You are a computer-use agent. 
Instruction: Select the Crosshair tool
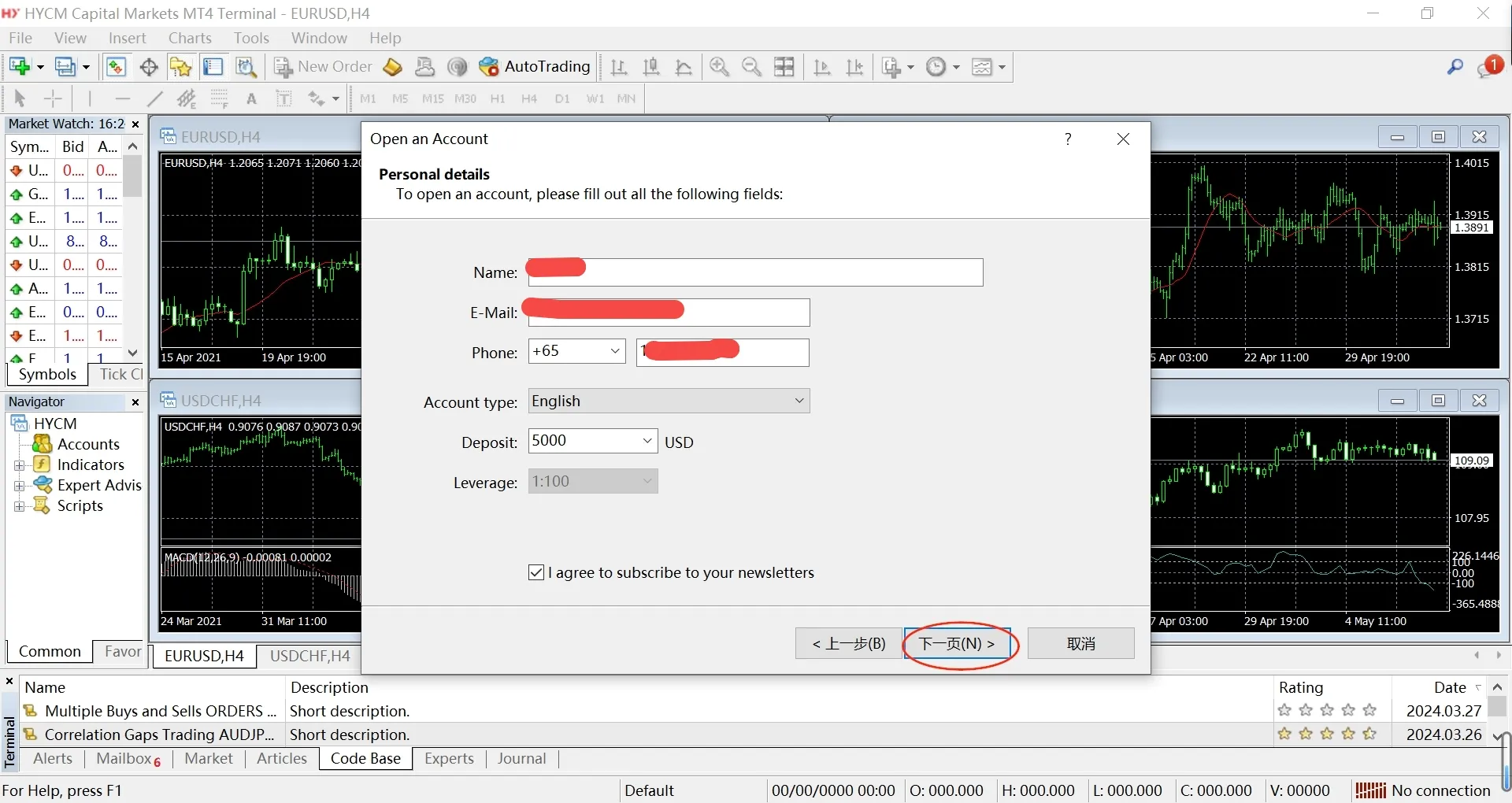(x=53, y=98)
